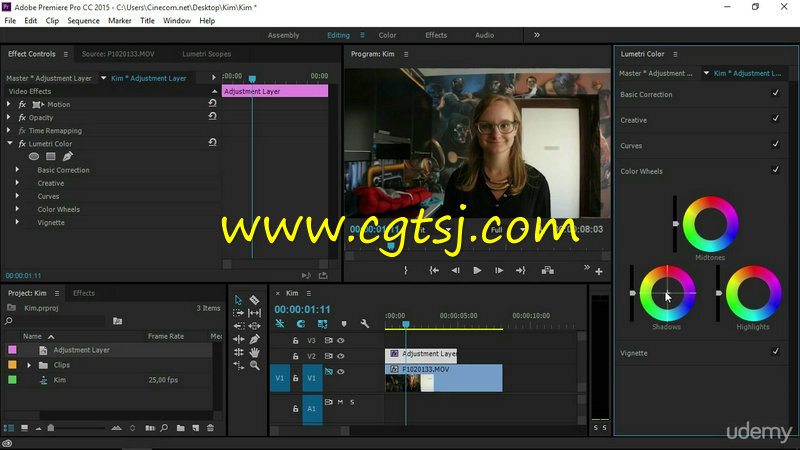The height and width of the screenshot is (450, 800).
Task: Toggle V2 track output eye
Action: [x=341, y=356]
